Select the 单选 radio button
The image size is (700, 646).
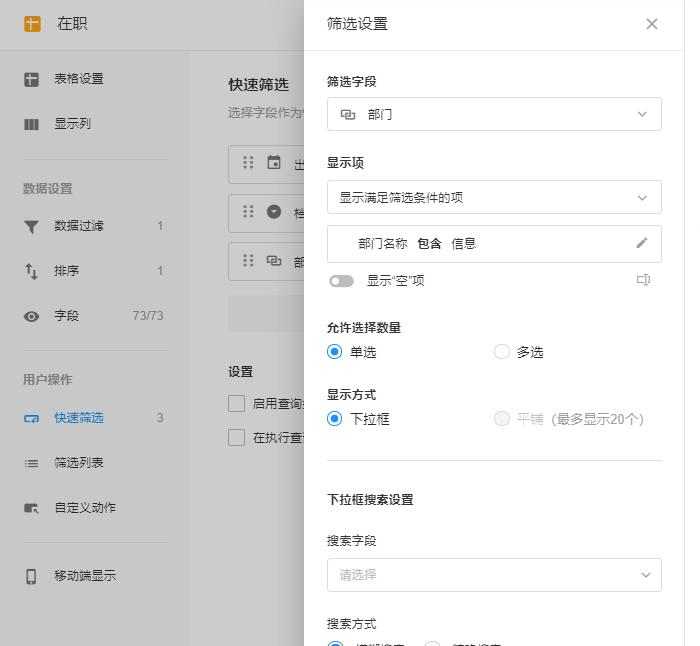335,352
